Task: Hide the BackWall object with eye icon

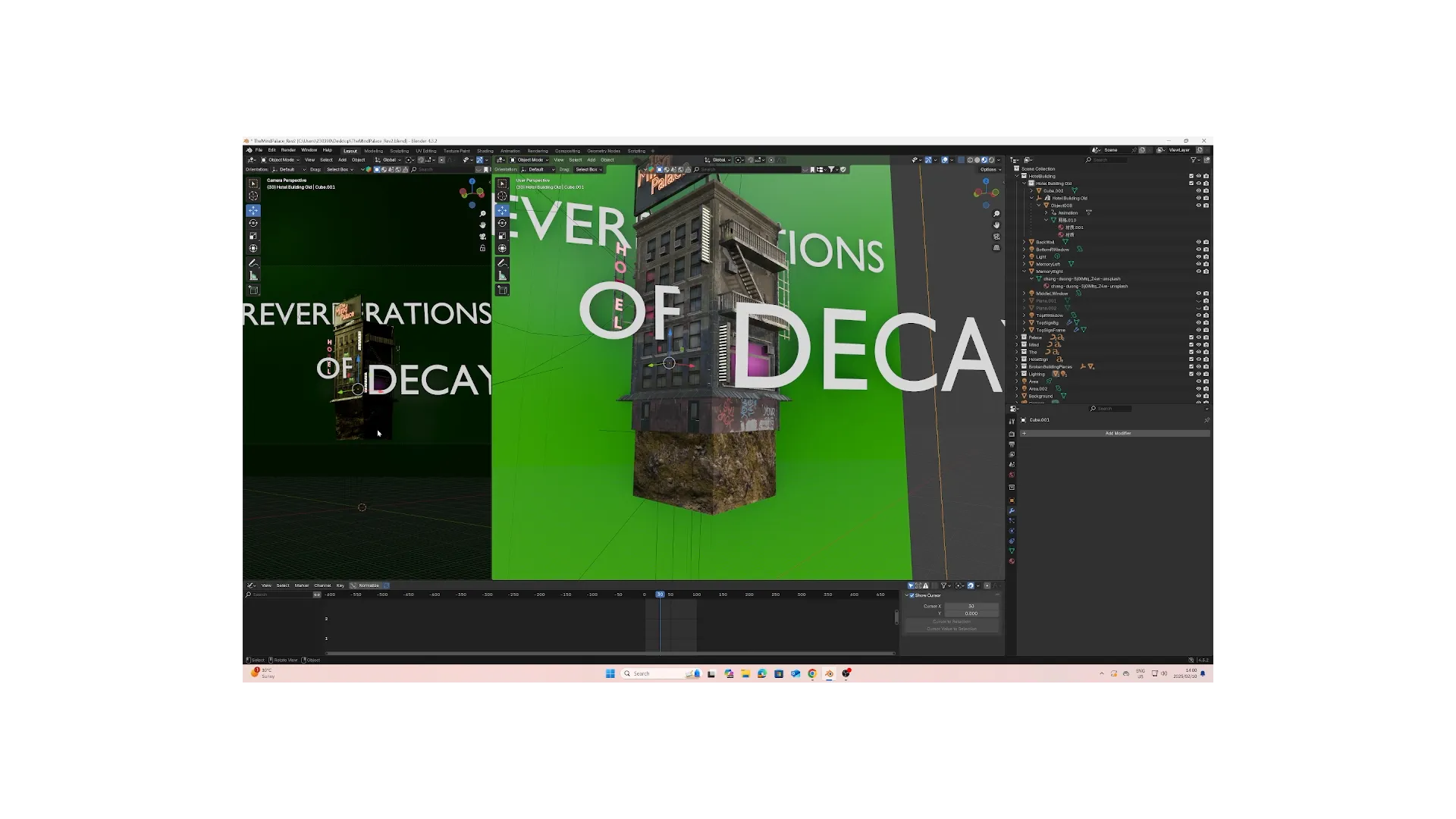Action: pos(1198,242)
